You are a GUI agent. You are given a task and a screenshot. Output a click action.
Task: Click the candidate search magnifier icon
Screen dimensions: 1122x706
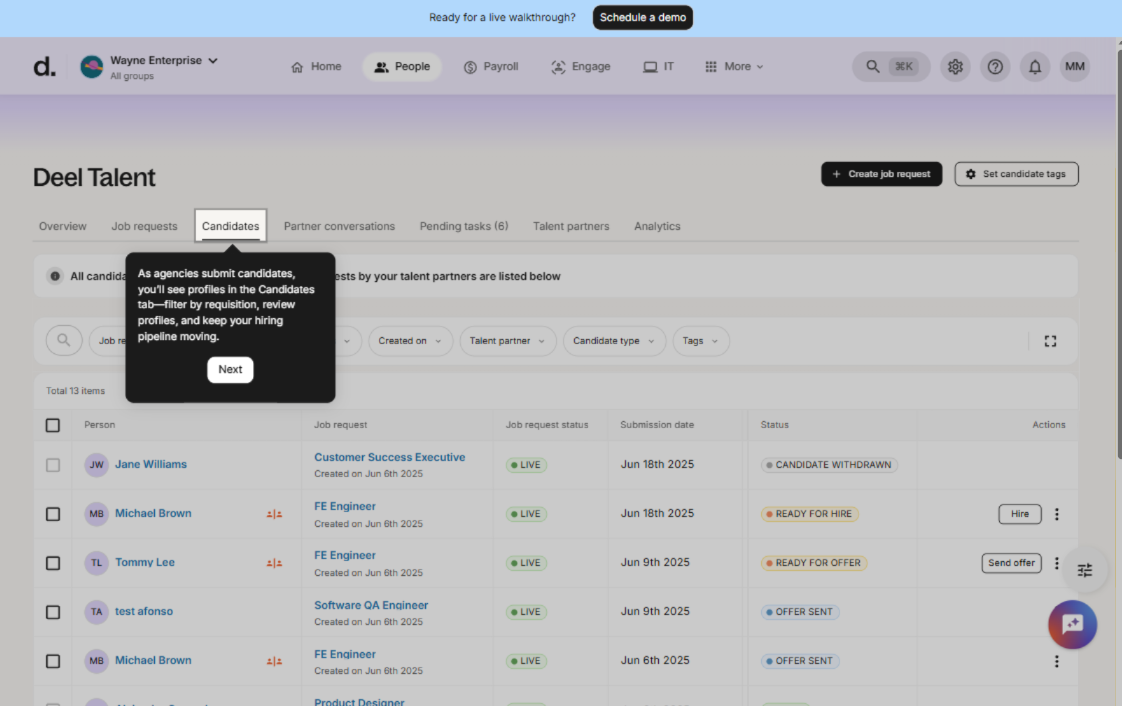pos(64,341)
